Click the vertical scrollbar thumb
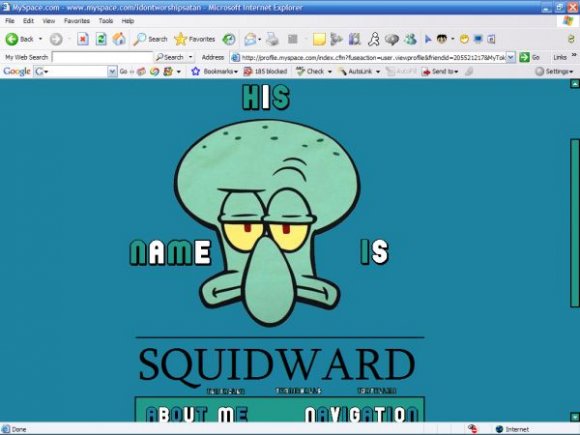The image size is (580, 435). (574, 223)
